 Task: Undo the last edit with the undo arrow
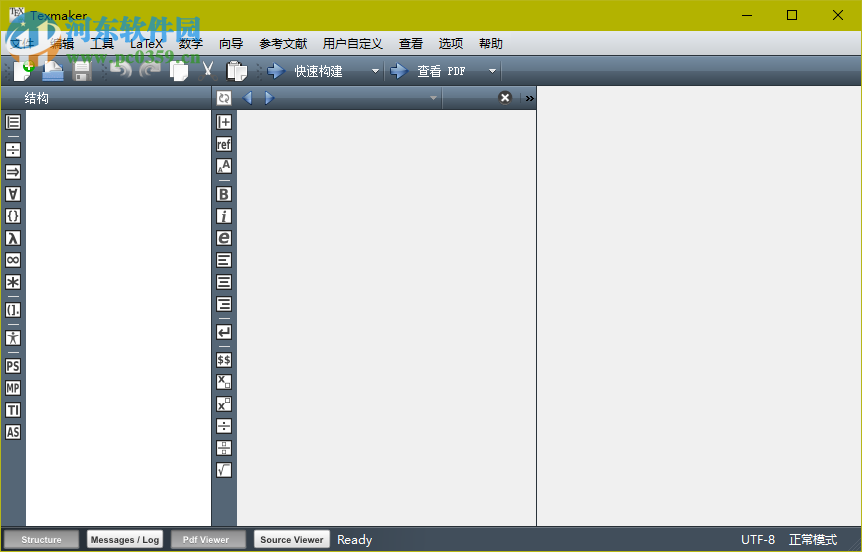[x=120, y=71]
